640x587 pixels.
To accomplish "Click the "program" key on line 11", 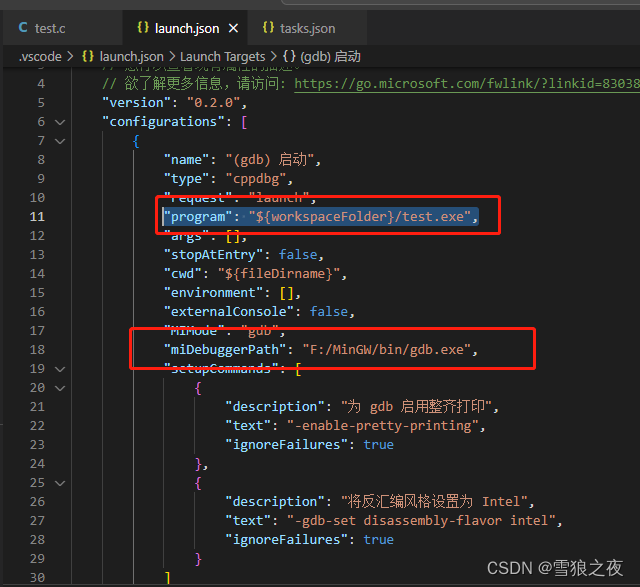I will (198, 217).
